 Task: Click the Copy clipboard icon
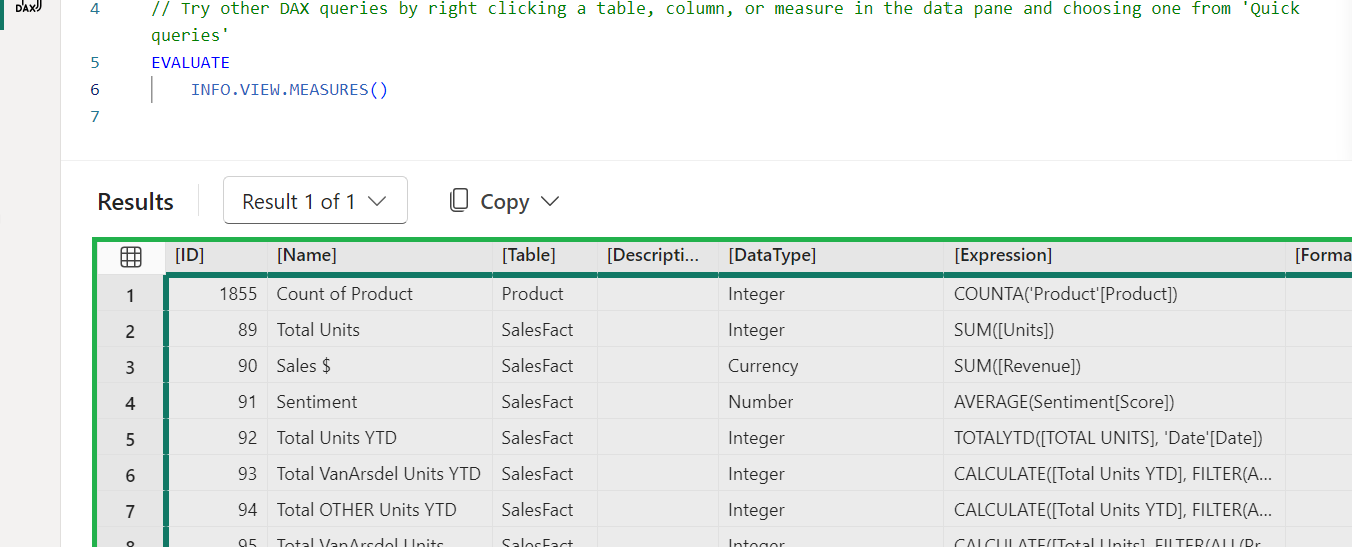459,200
